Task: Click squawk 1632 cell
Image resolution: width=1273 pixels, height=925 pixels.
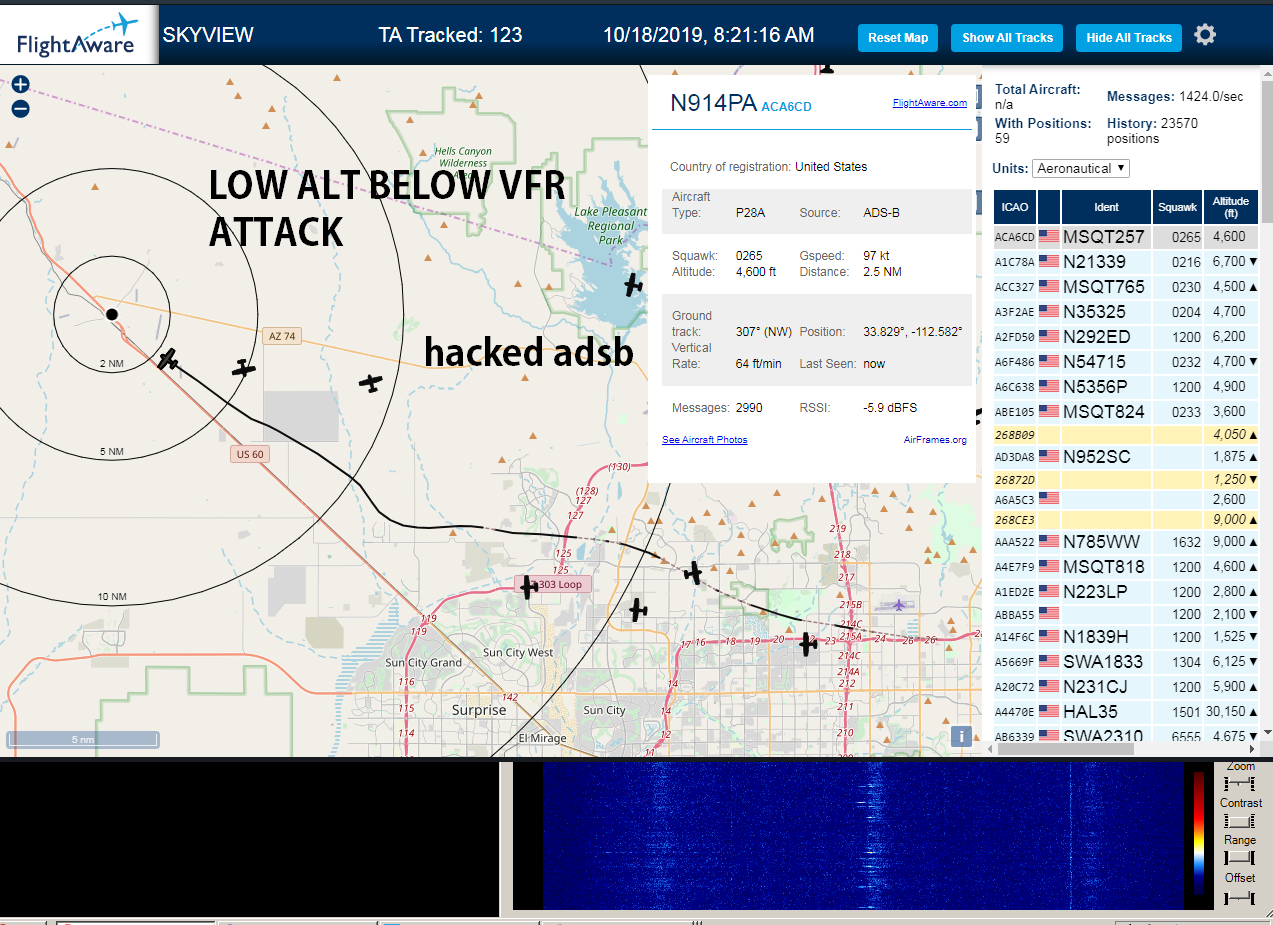Action: point(1176,542)
